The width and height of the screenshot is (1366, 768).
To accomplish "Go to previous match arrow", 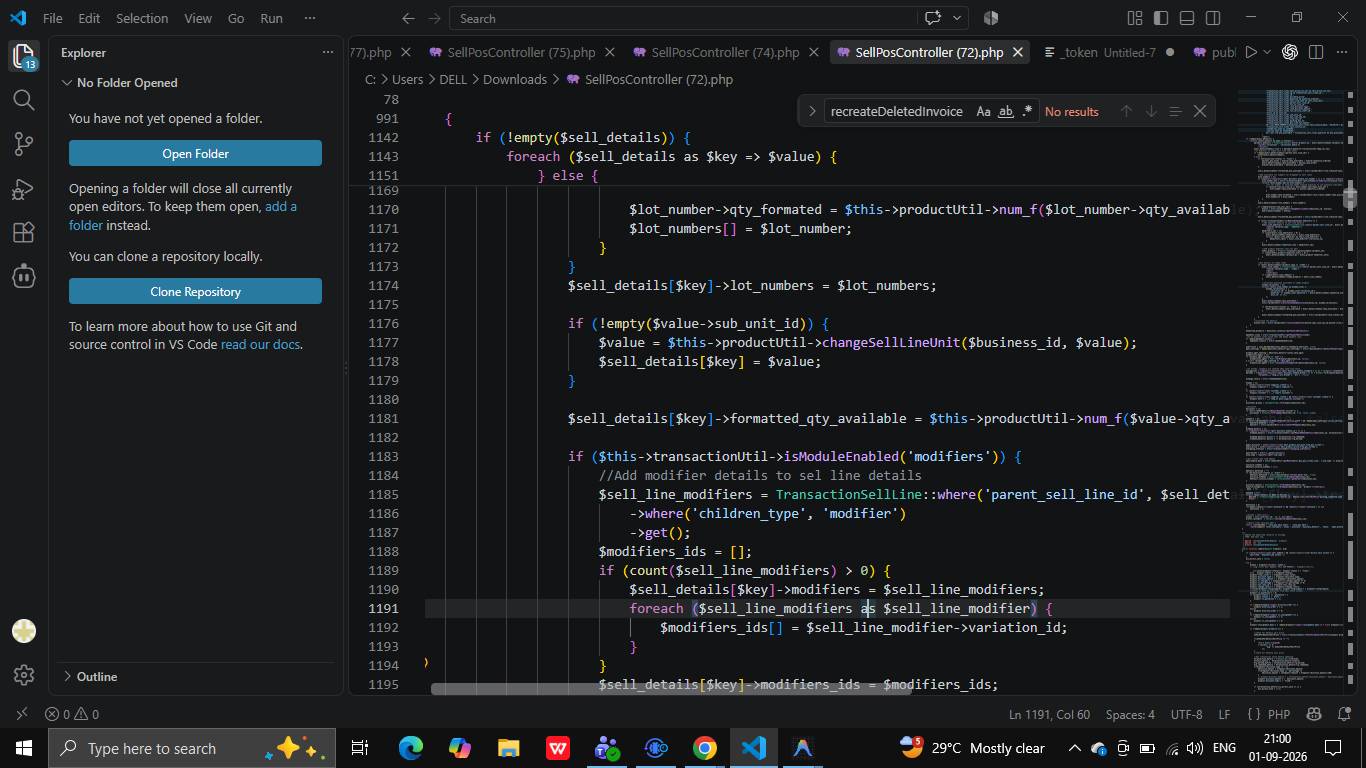I will pos(1126,111).
